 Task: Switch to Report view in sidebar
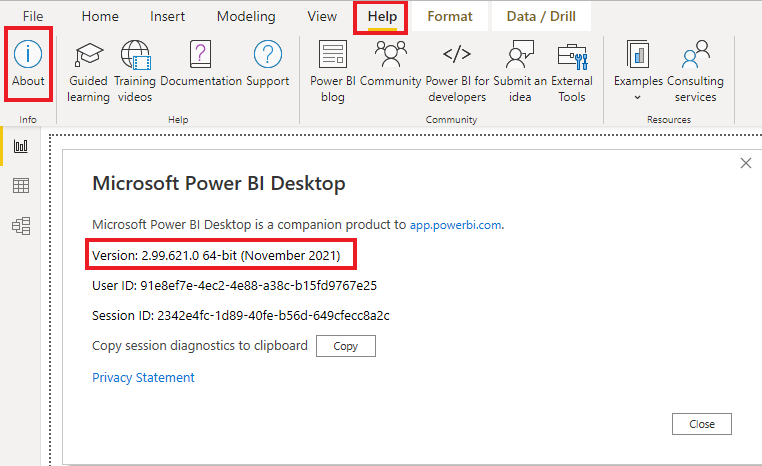21,146
